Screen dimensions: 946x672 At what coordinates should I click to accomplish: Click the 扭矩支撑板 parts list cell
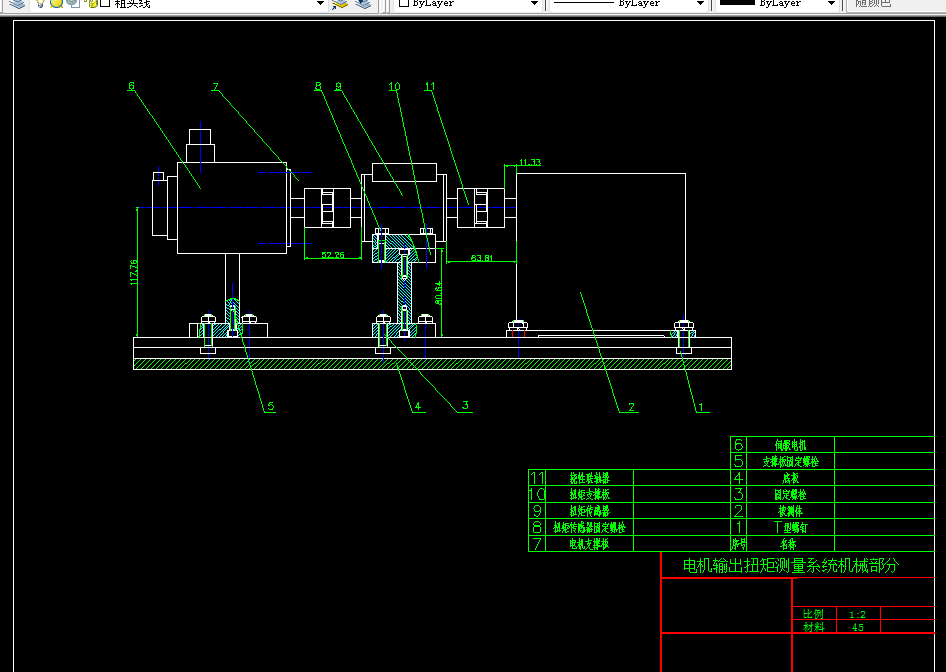click(x=589, y=494)
